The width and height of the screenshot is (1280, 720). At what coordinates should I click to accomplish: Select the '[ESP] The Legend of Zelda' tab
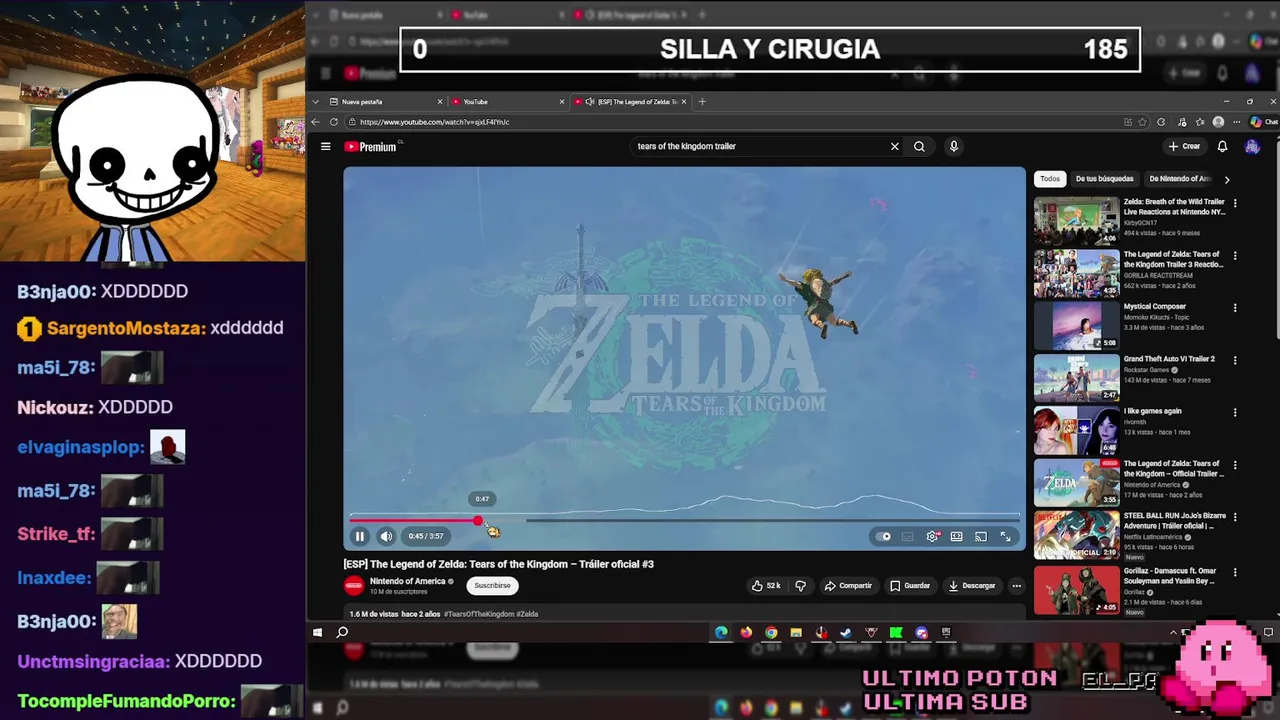tap(630, 102)
